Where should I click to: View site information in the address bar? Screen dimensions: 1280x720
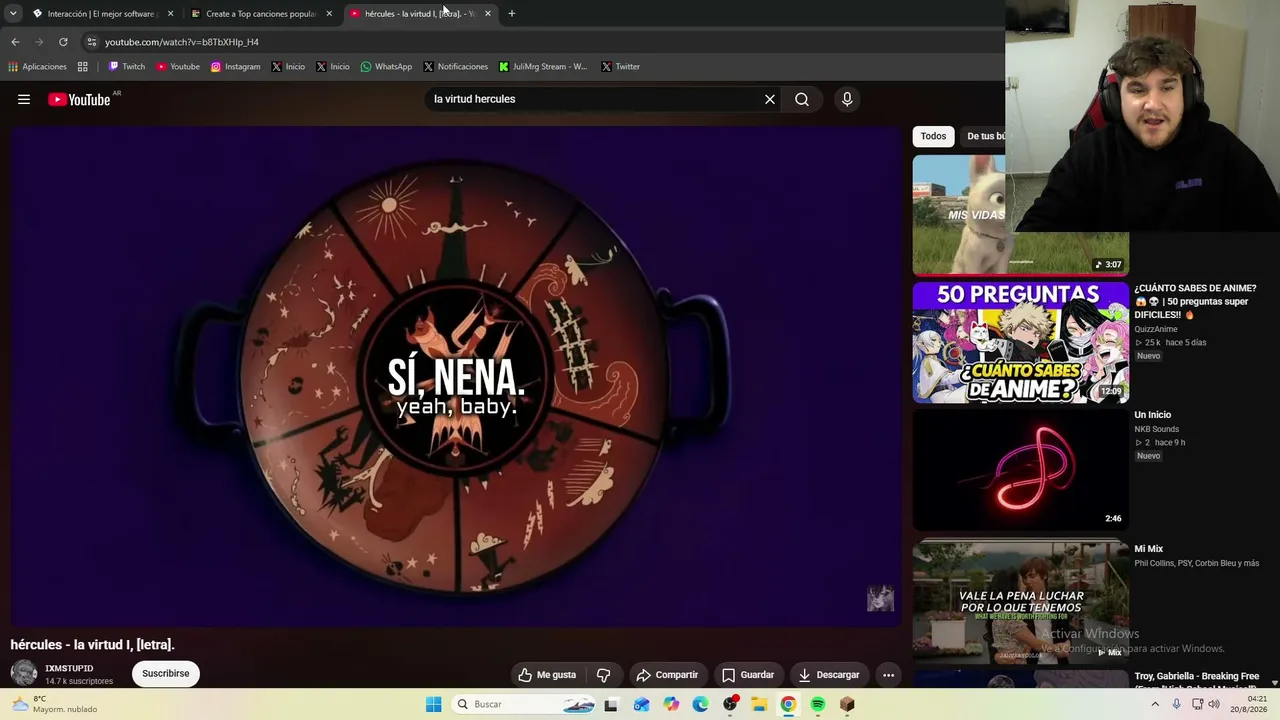point(91,42)
